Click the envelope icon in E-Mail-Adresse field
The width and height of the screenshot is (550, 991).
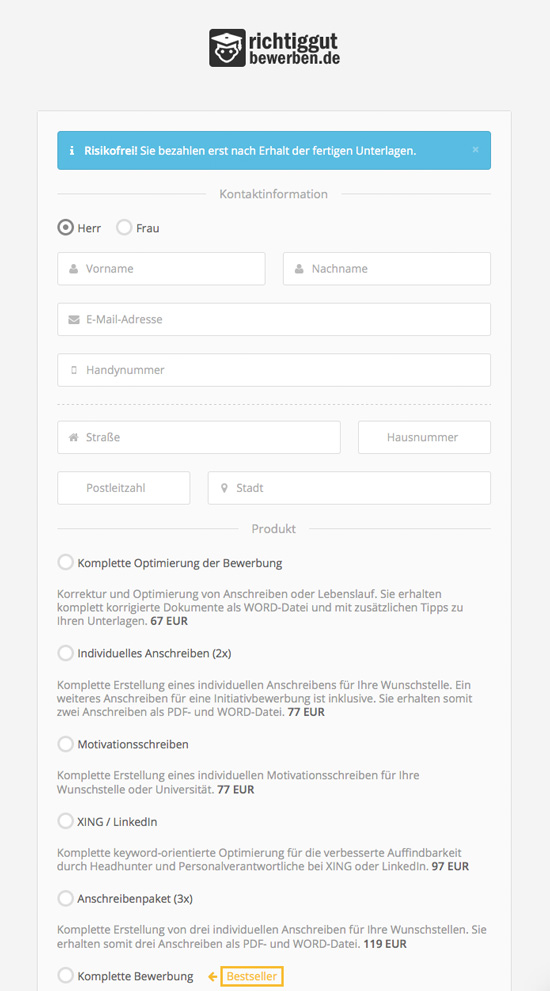click(73, 320)
